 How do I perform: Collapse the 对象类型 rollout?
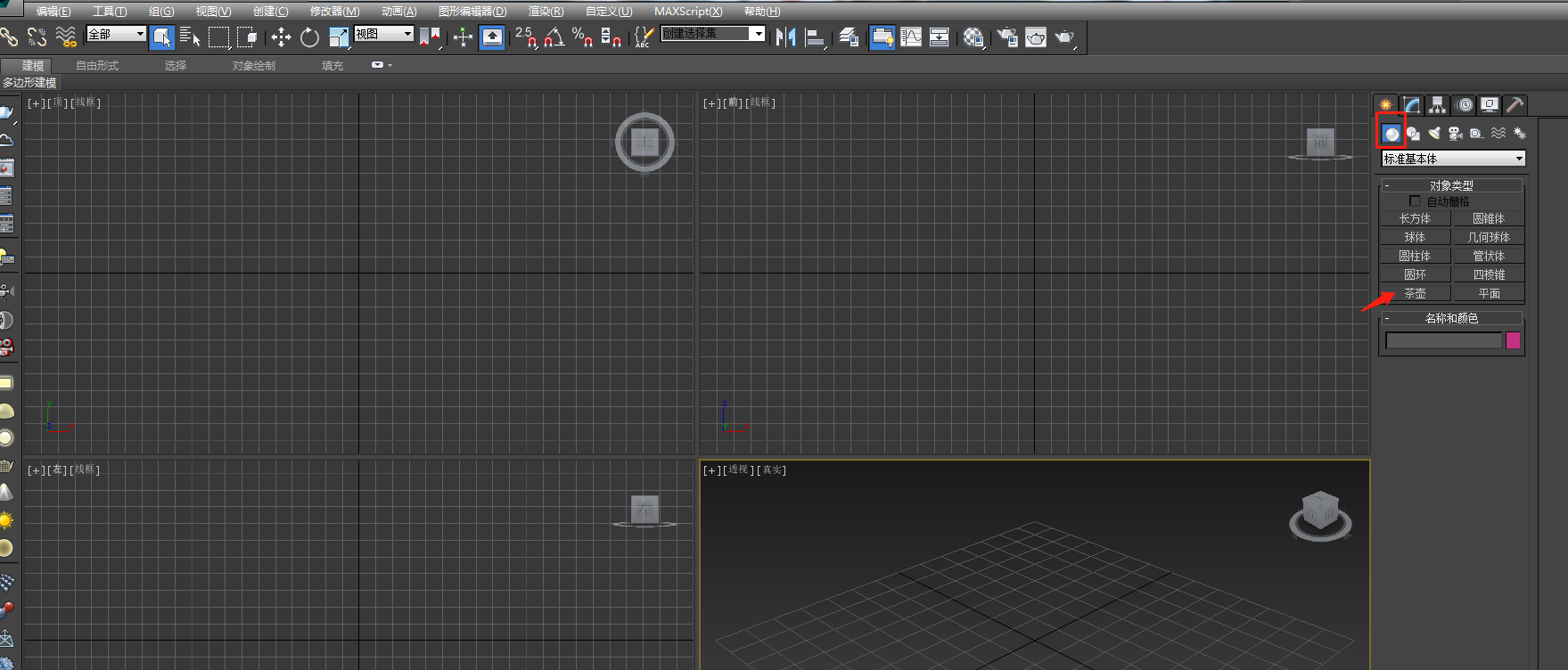tap(1451, 185)
